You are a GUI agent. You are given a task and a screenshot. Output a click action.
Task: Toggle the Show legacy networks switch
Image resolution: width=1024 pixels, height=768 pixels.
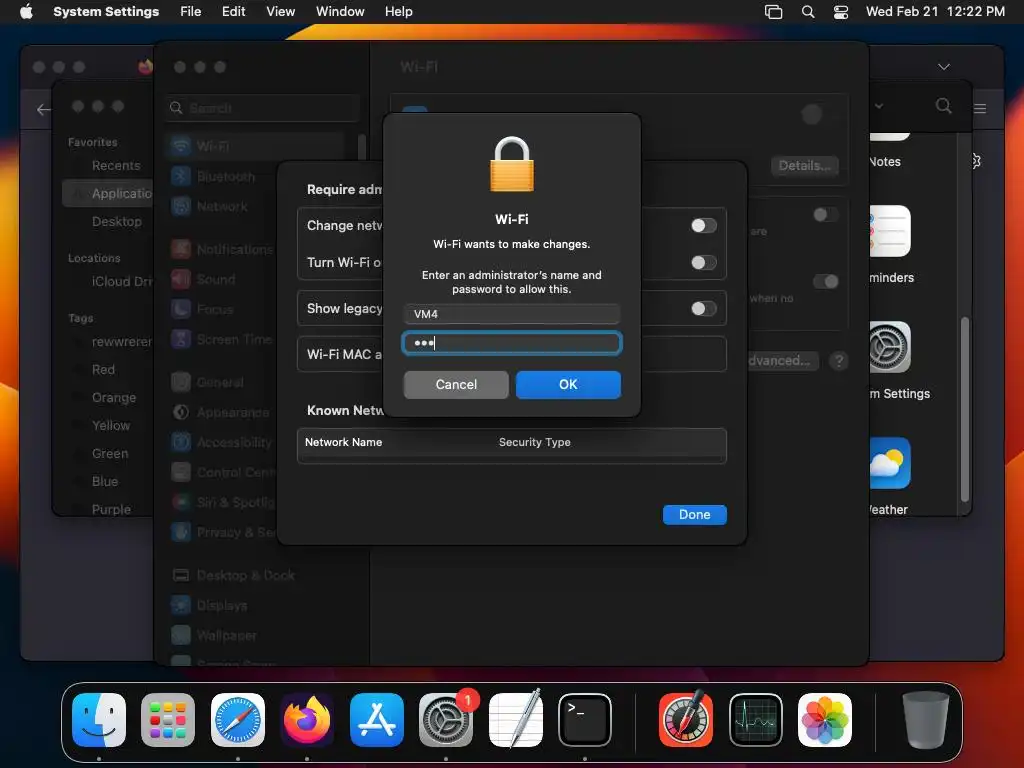tap(703, 308)
